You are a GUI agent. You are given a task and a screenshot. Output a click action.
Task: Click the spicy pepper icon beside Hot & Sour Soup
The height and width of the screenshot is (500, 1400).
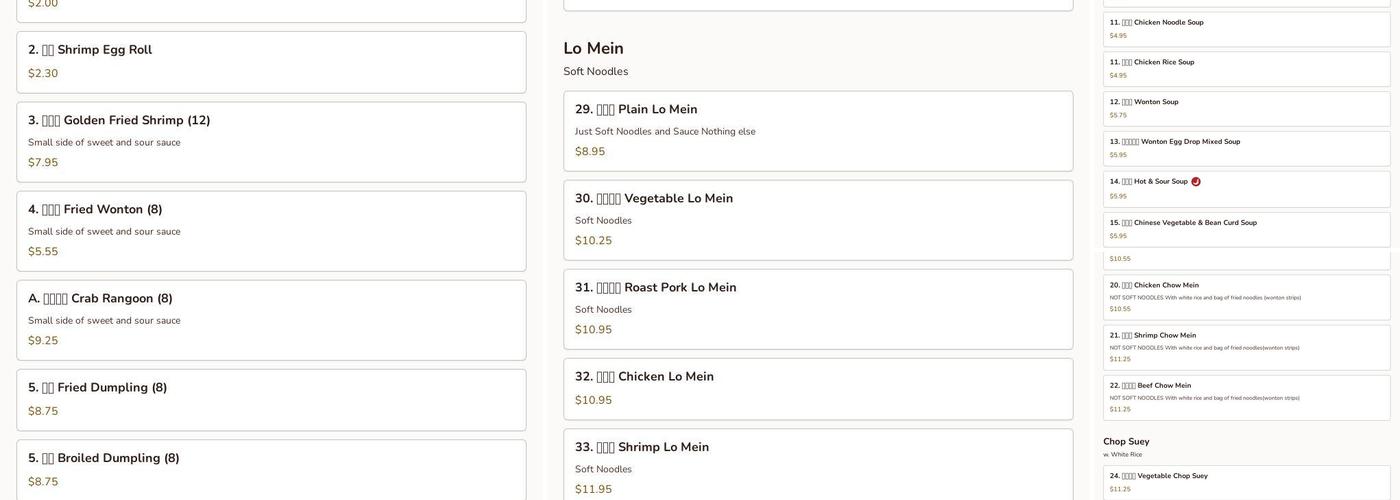click(x=1196, y=182)
